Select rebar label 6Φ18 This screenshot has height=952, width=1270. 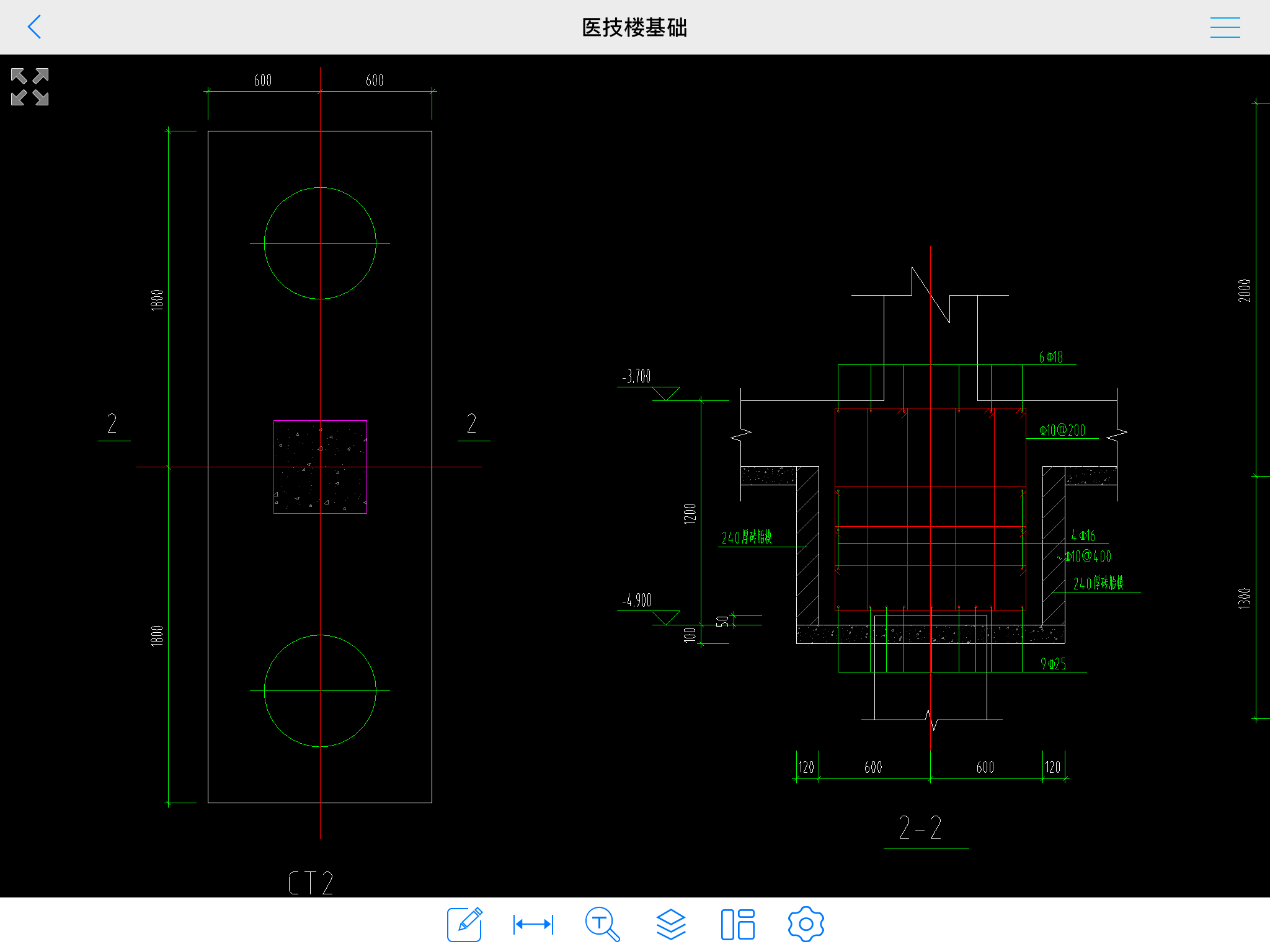pyautogui.click(x=1051, y=357)
